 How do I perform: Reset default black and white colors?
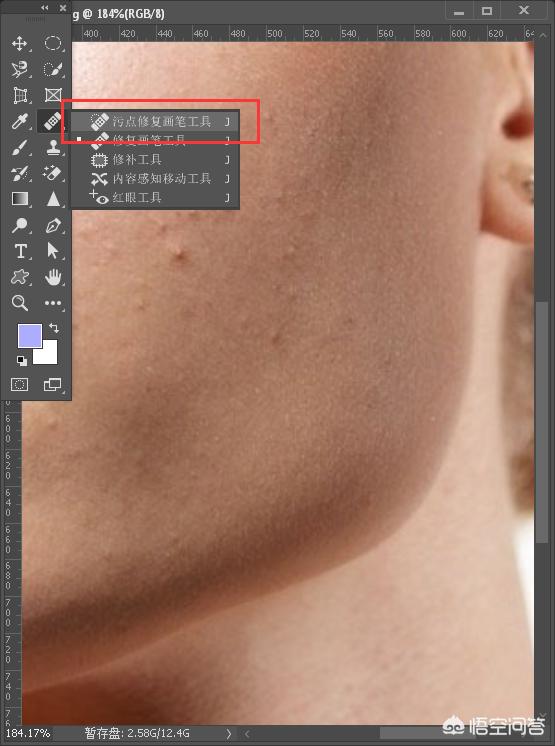coord(22,361)
